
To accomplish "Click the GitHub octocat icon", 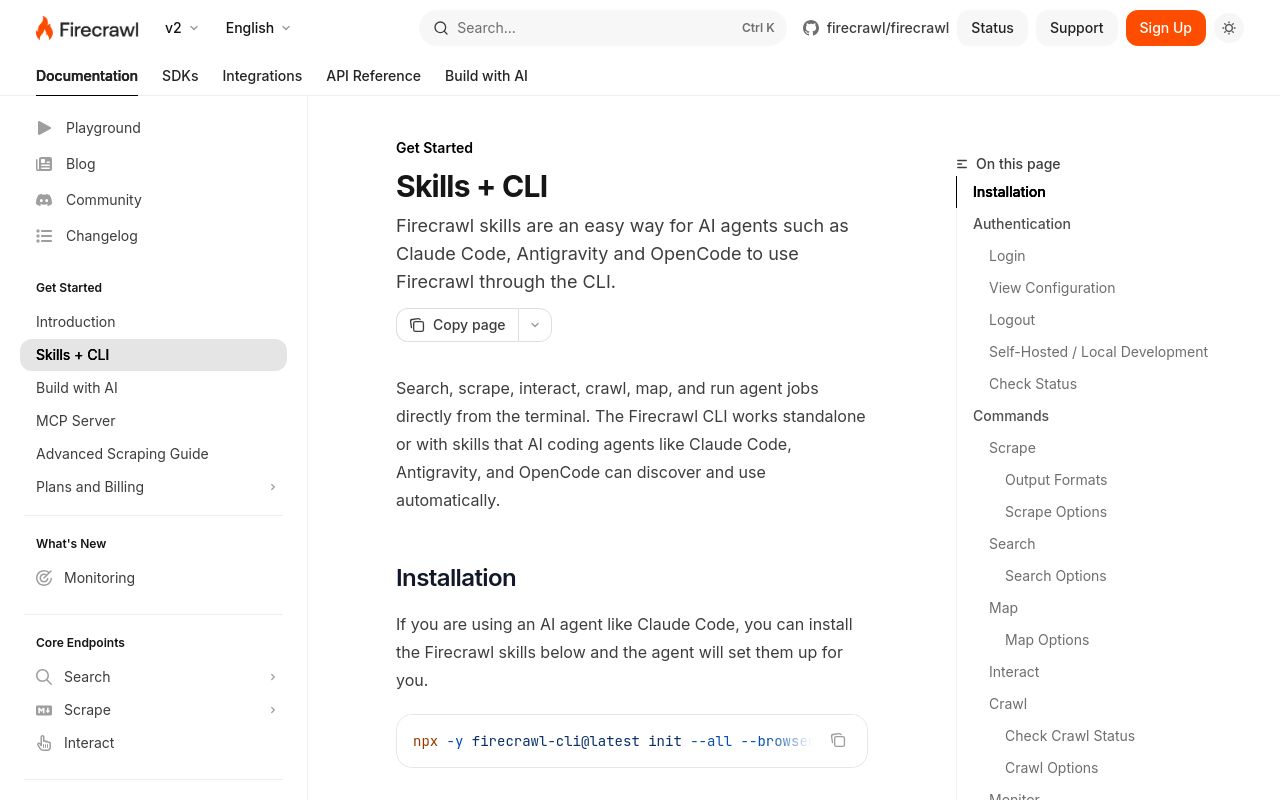I will [x=811, y=28].
